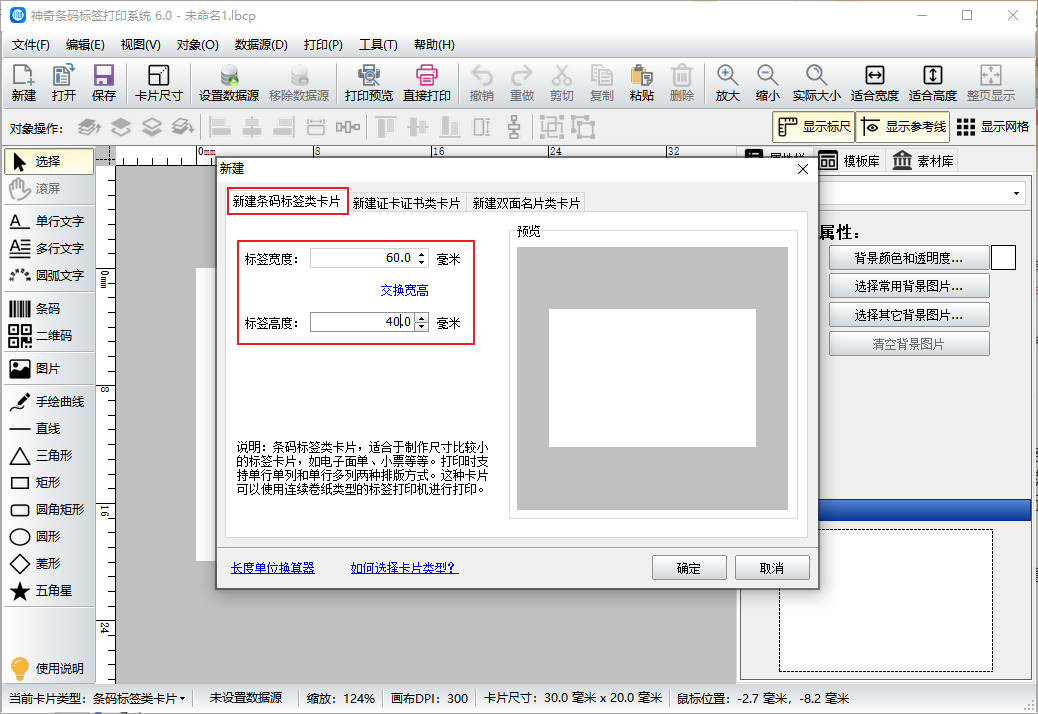Toggle 显示网格 grid display
The image size is (1038, 714).
click(x=993, y=126)
